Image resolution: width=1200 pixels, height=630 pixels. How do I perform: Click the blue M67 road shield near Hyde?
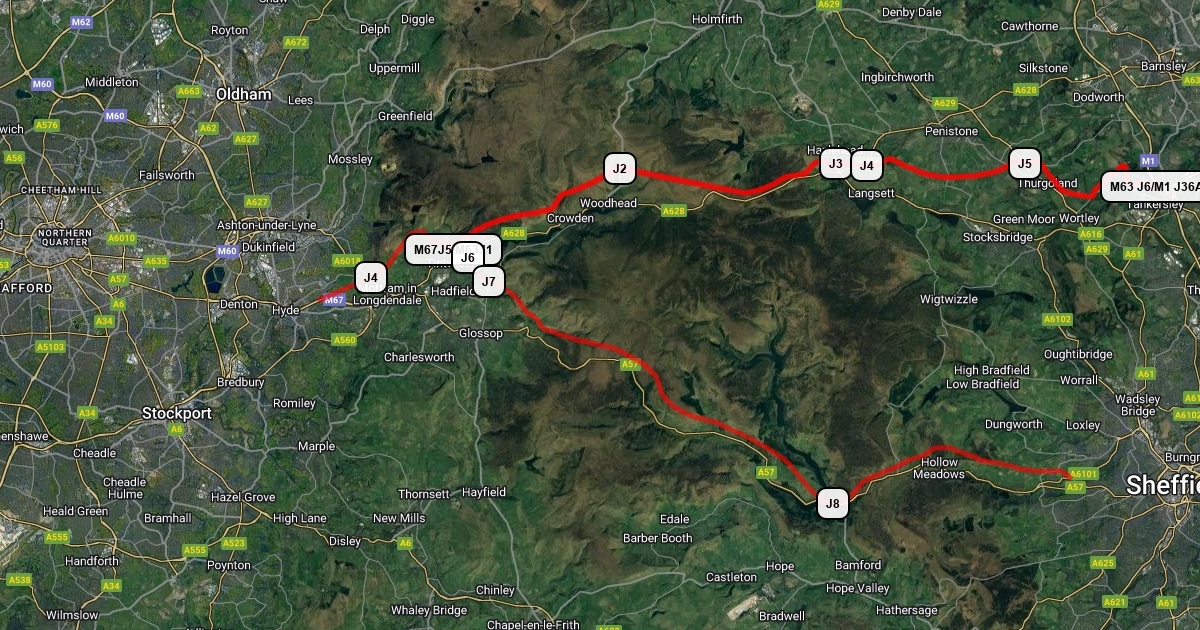coord(335,300)
